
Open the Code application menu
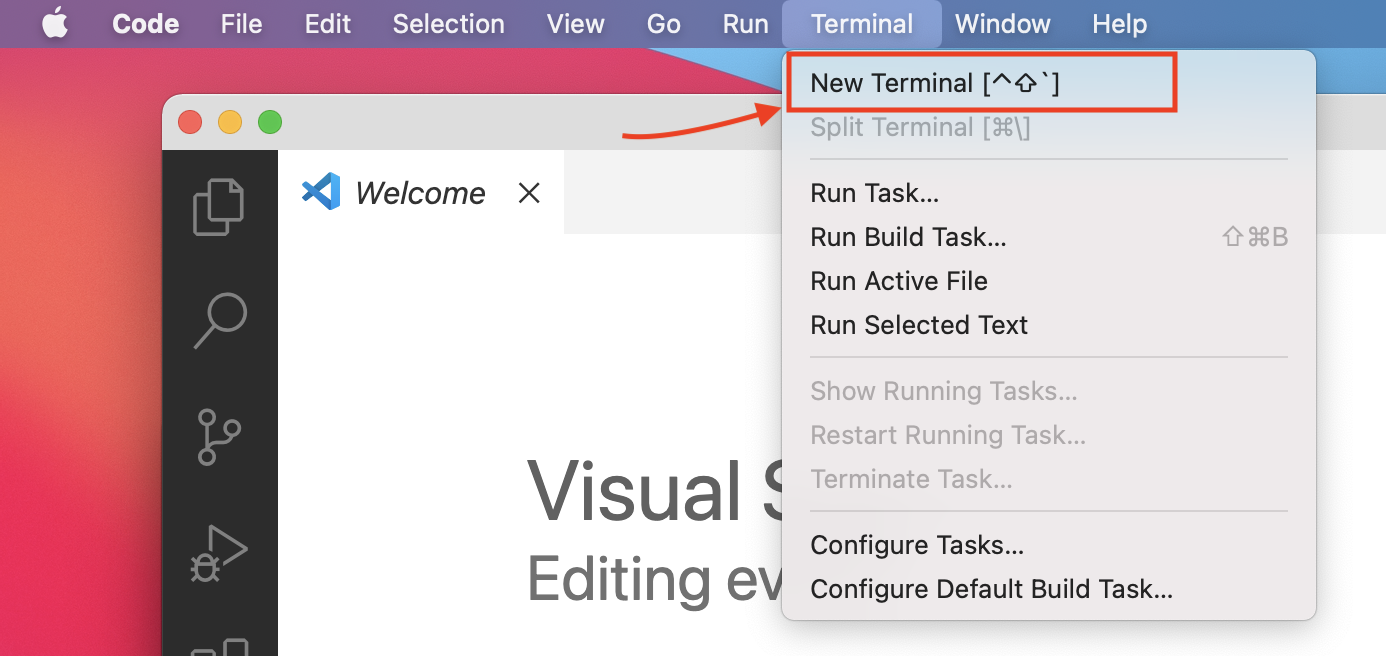pos(145,24)
